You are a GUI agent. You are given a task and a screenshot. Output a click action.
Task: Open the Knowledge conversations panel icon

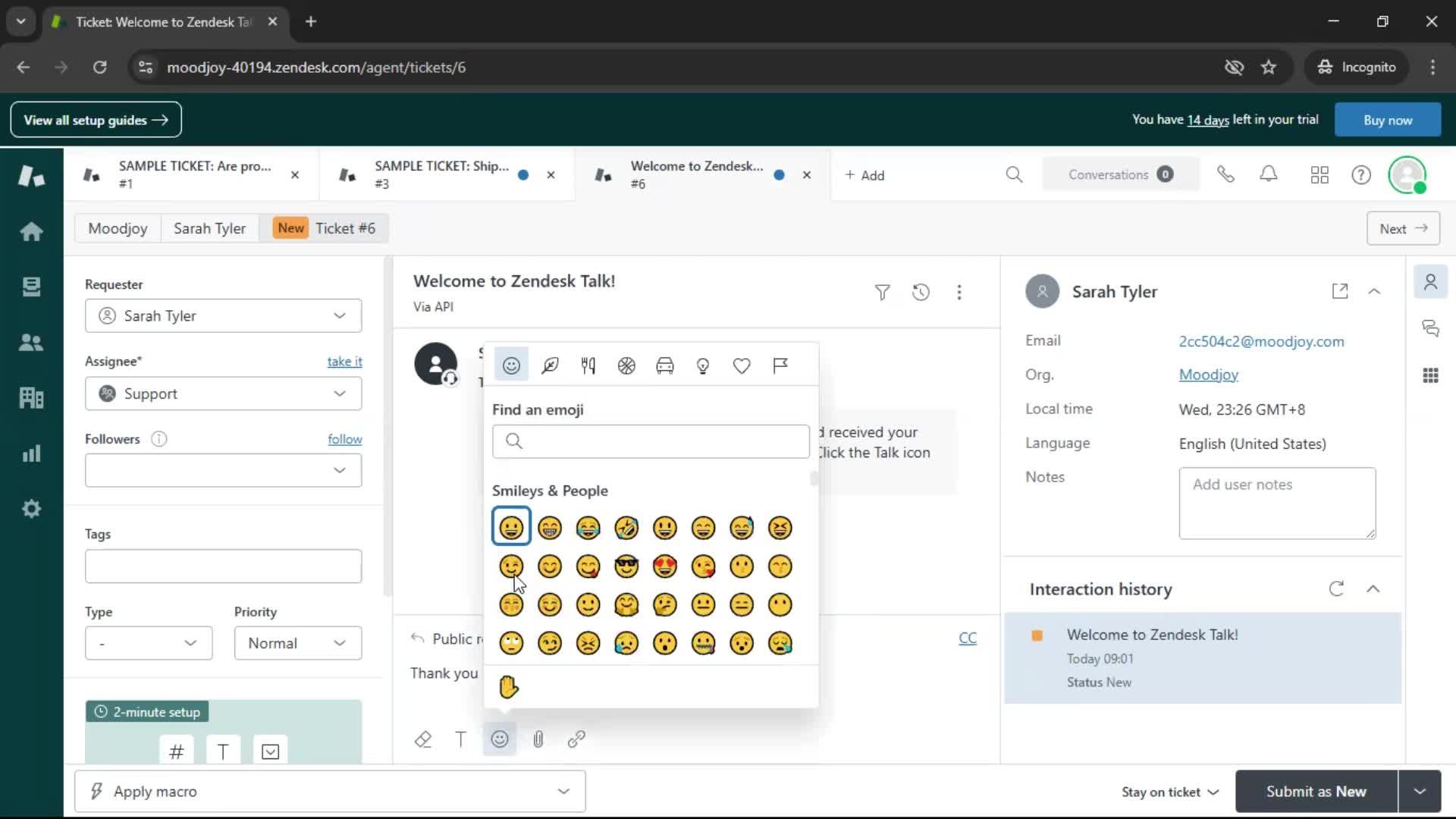point(1431,328)
